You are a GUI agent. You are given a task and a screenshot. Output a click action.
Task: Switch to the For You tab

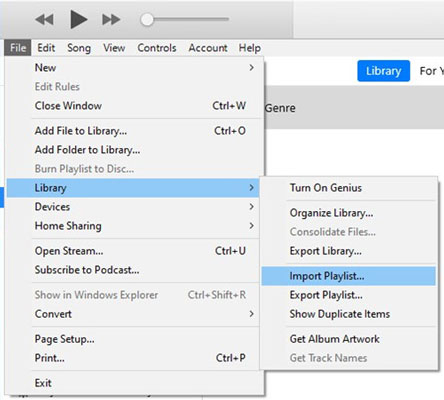pyautogui.click(x=432, y=71)
